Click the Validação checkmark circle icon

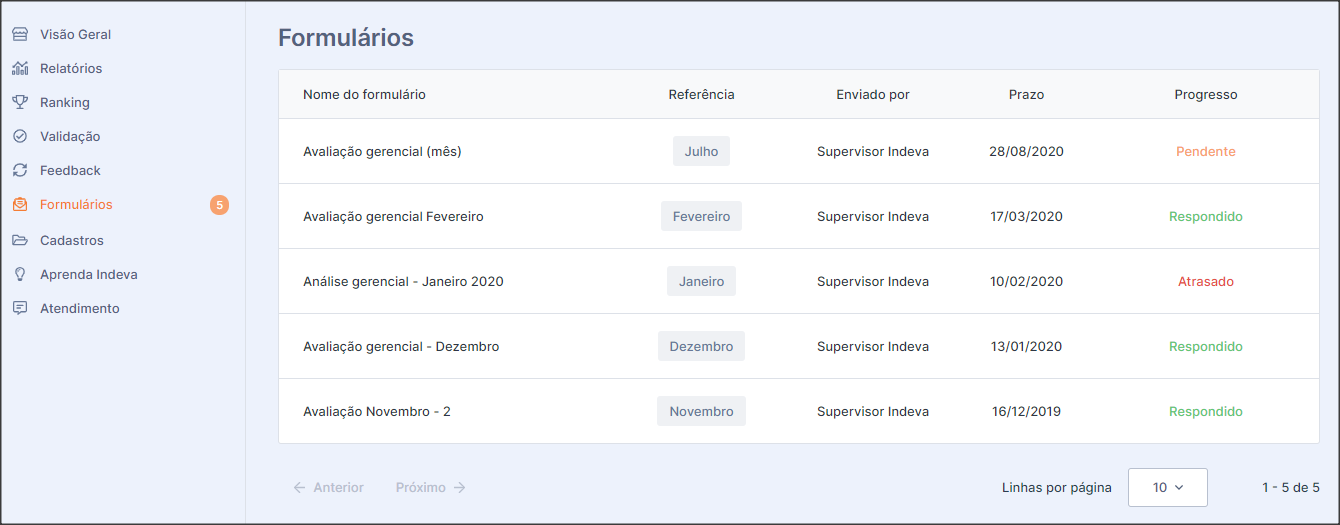pos(20,136)
